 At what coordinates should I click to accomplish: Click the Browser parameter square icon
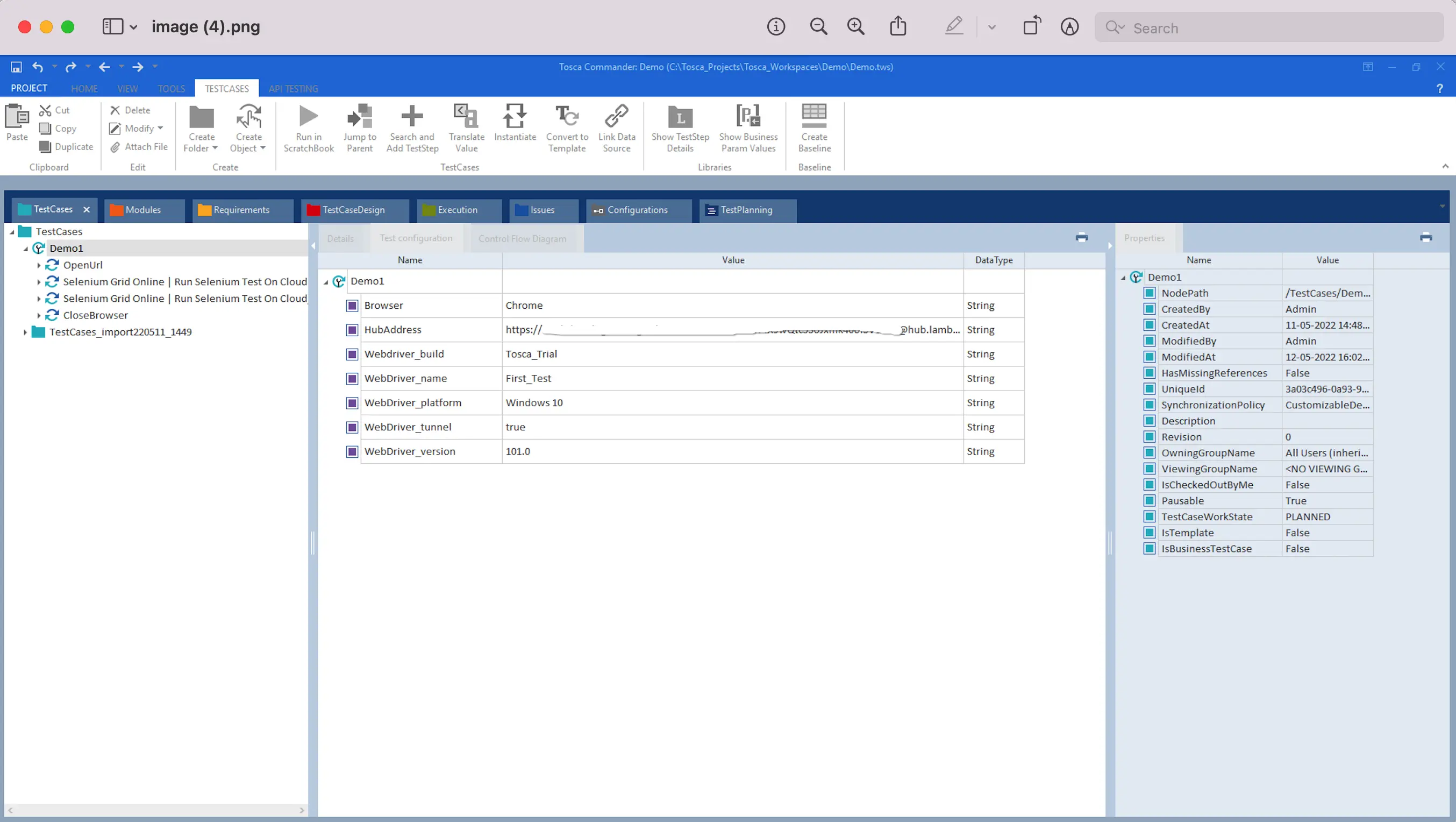[x=352, y=306]
